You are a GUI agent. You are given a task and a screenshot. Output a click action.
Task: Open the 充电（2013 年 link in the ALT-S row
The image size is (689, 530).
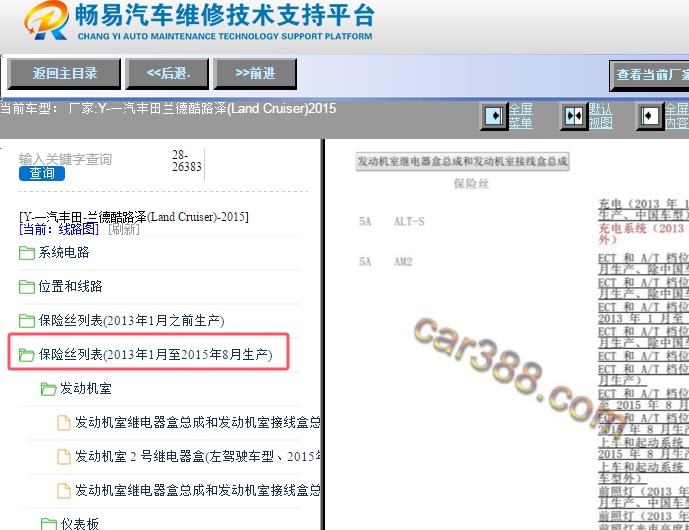643,209
